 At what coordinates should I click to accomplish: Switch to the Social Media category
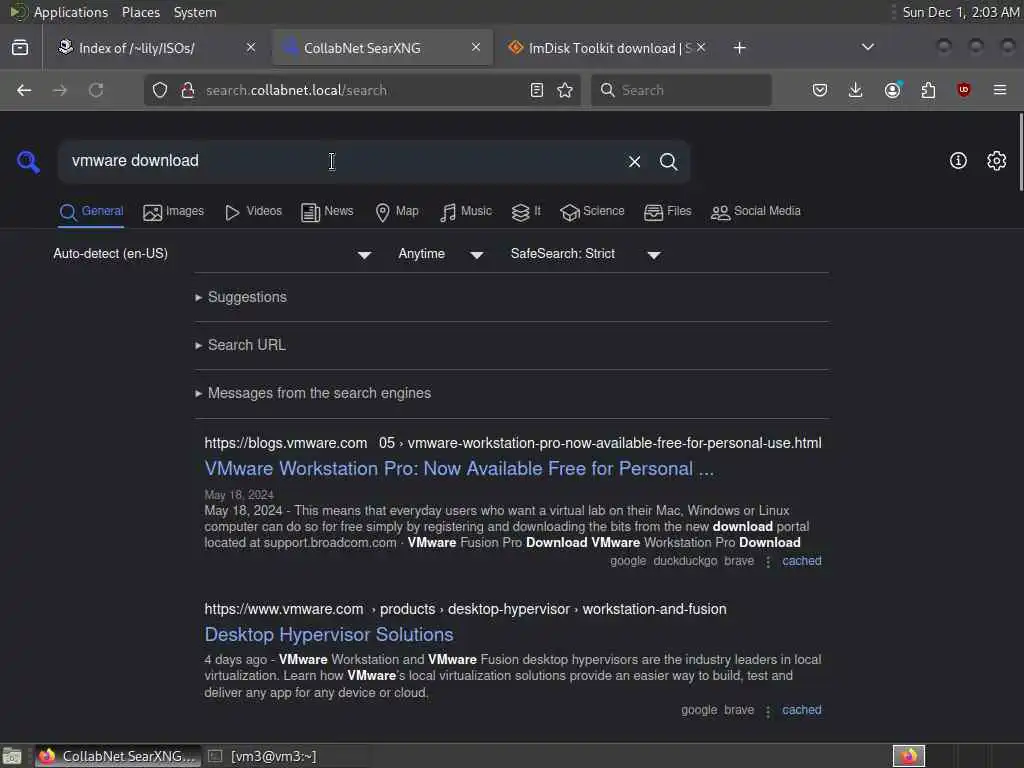pos(756,212)
